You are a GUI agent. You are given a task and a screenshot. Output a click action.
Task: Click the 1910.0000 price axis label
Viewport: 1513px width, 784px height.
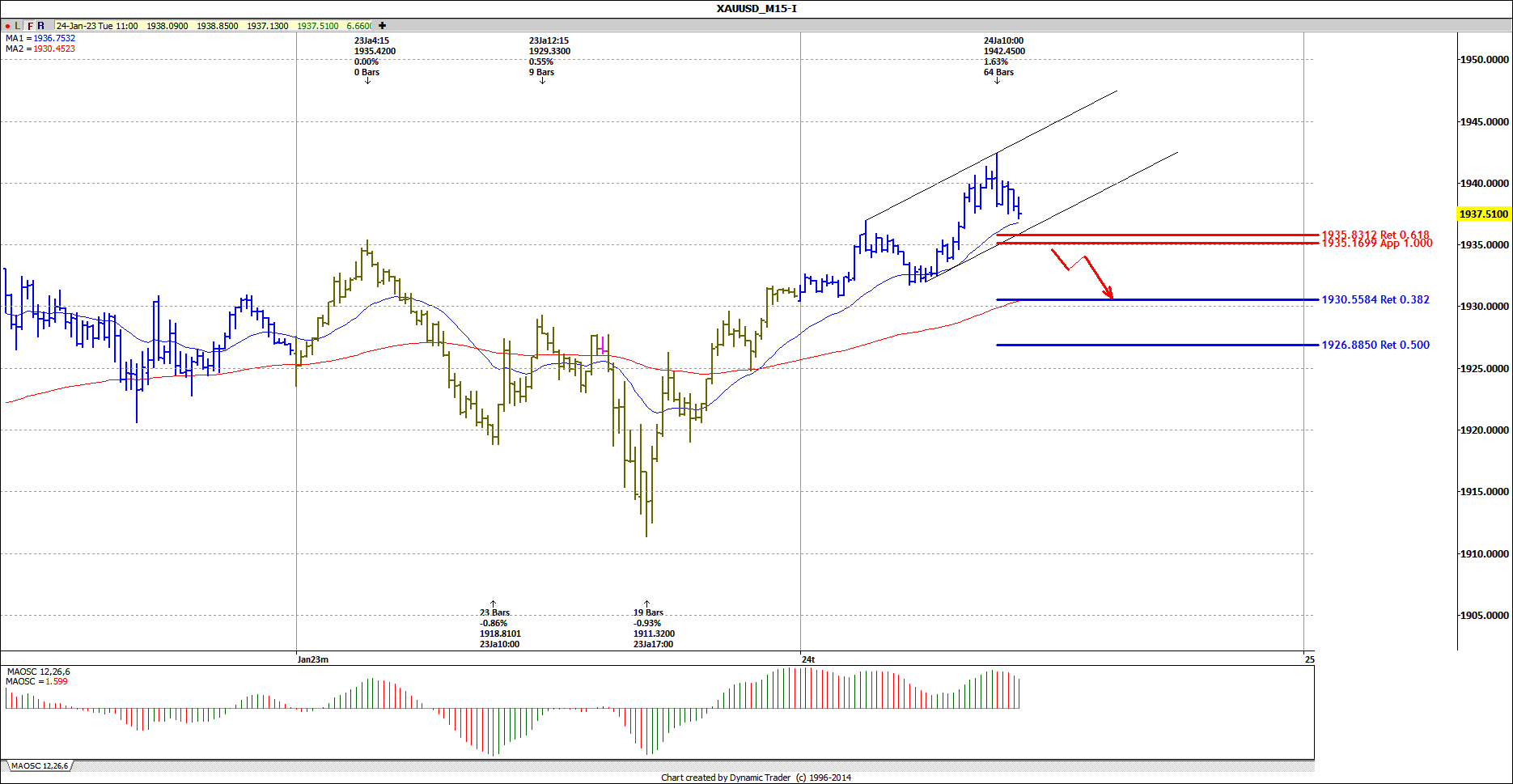1485,554
